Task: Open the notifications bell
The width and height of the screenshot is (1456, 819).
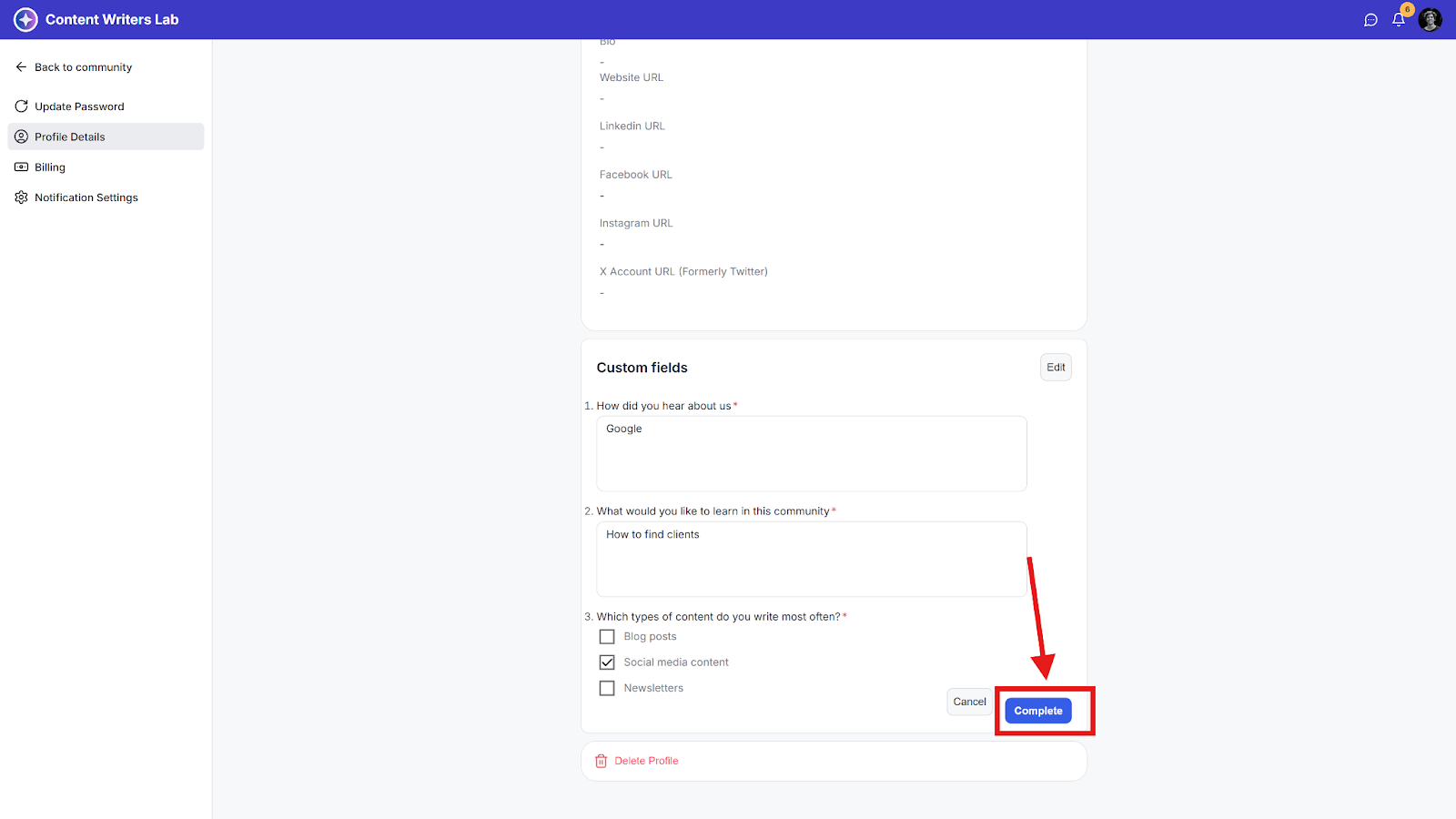Action: tap(1399, 20)
